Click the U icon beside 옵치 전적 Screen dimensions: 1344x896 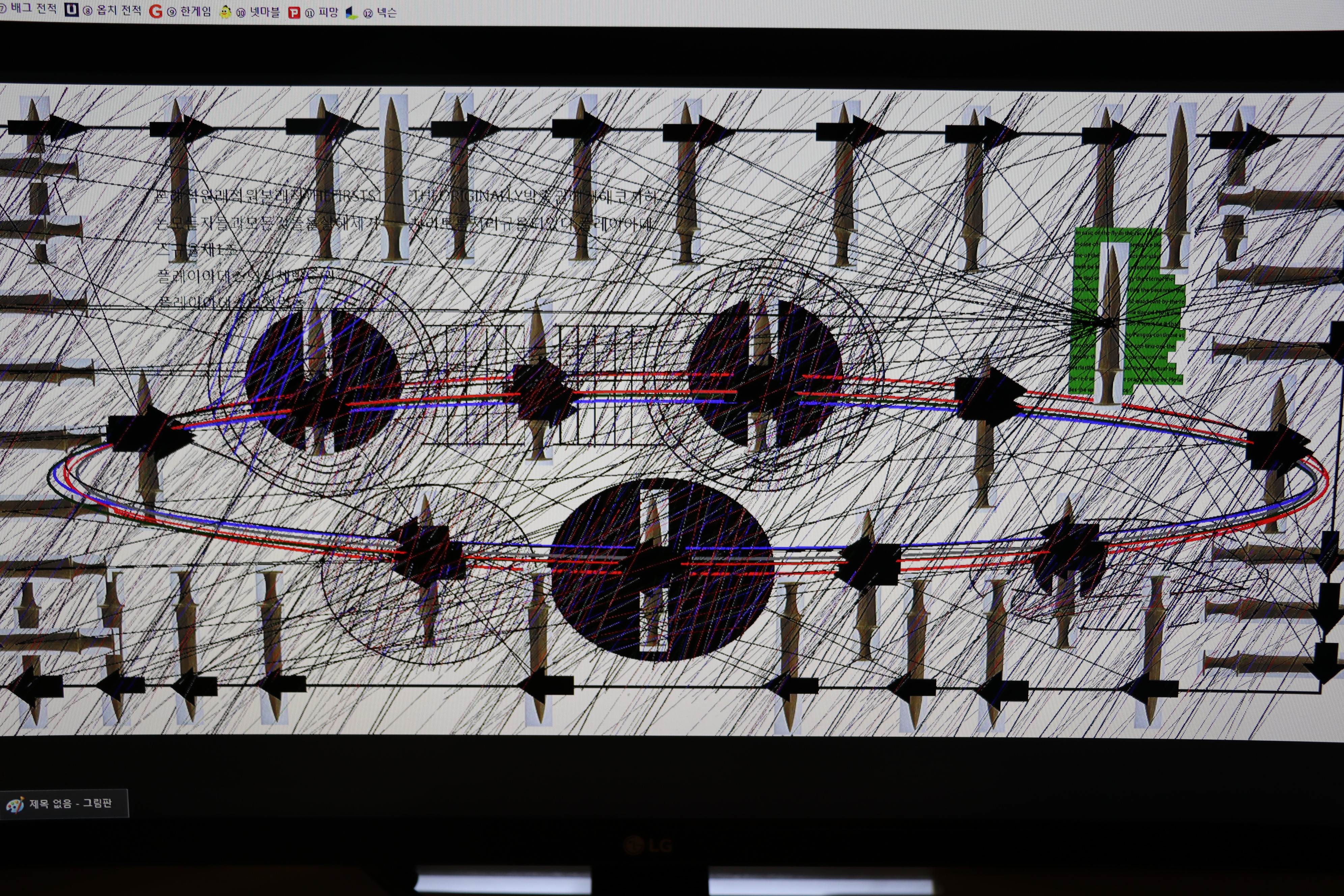[72, 10]
